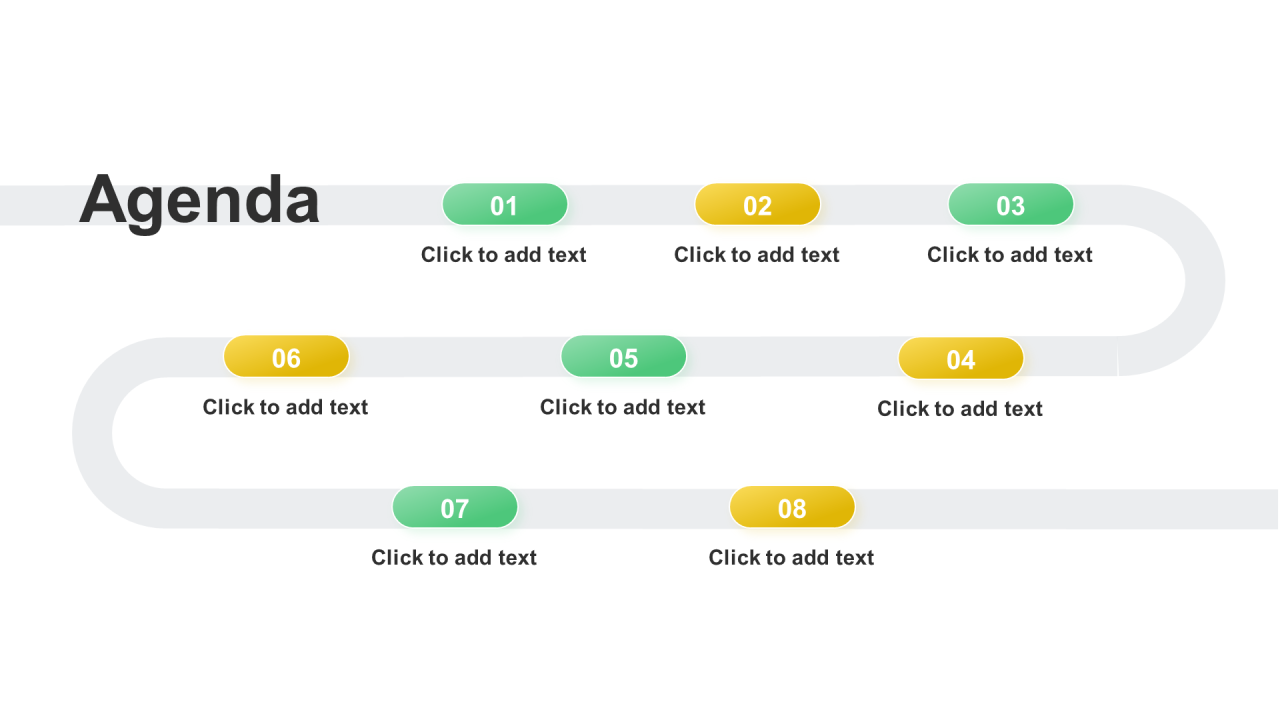Select the gray road segment right of badge 08
1280x720 pixels.
click(x=1067, y=509)
